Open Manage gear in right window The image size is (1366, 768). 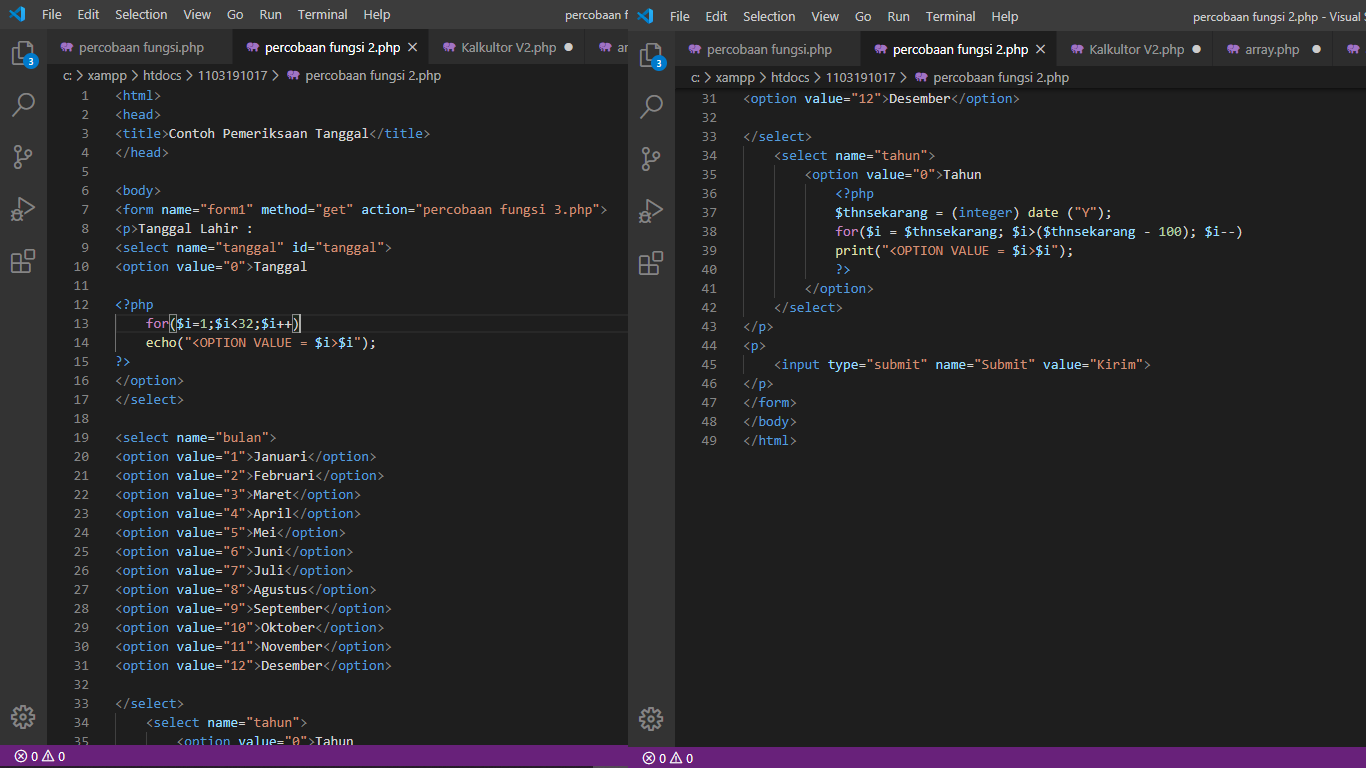point(651,719)
